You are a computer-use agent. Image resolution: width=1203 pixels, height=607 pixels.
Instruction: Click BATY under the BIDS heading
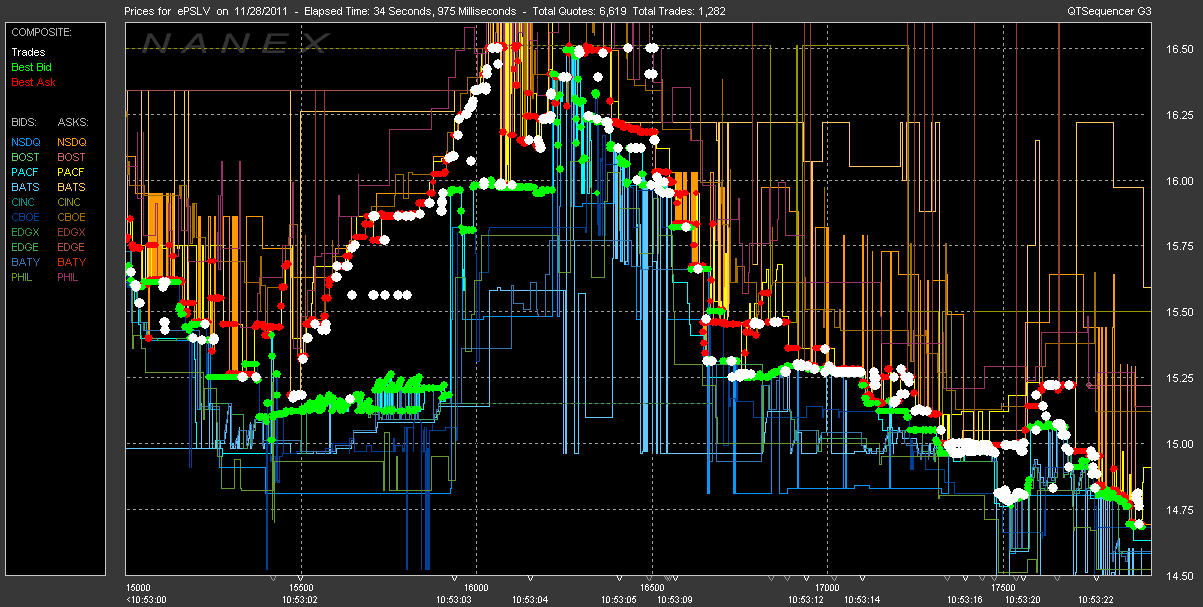click(26, 262)
